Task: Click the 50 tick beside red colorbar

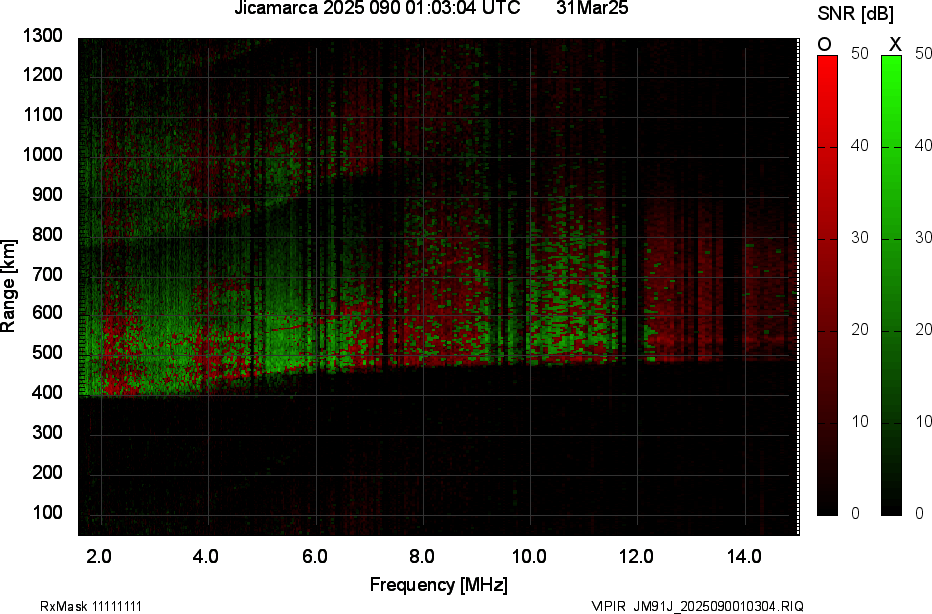Action: coord(858,55)
